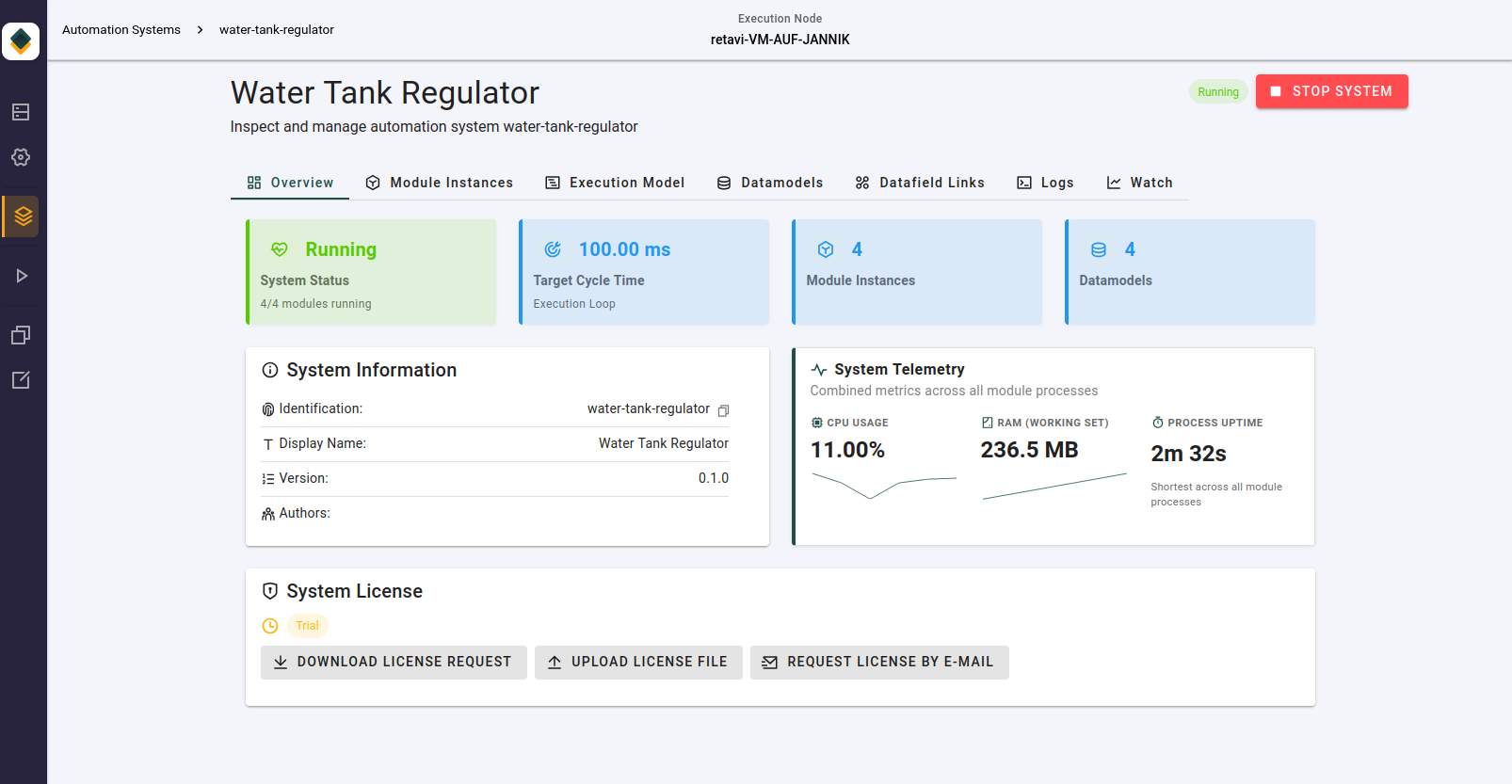
Task: Click the cycle icon on Target Cycle Time card
Action: [x=553, y=249]
